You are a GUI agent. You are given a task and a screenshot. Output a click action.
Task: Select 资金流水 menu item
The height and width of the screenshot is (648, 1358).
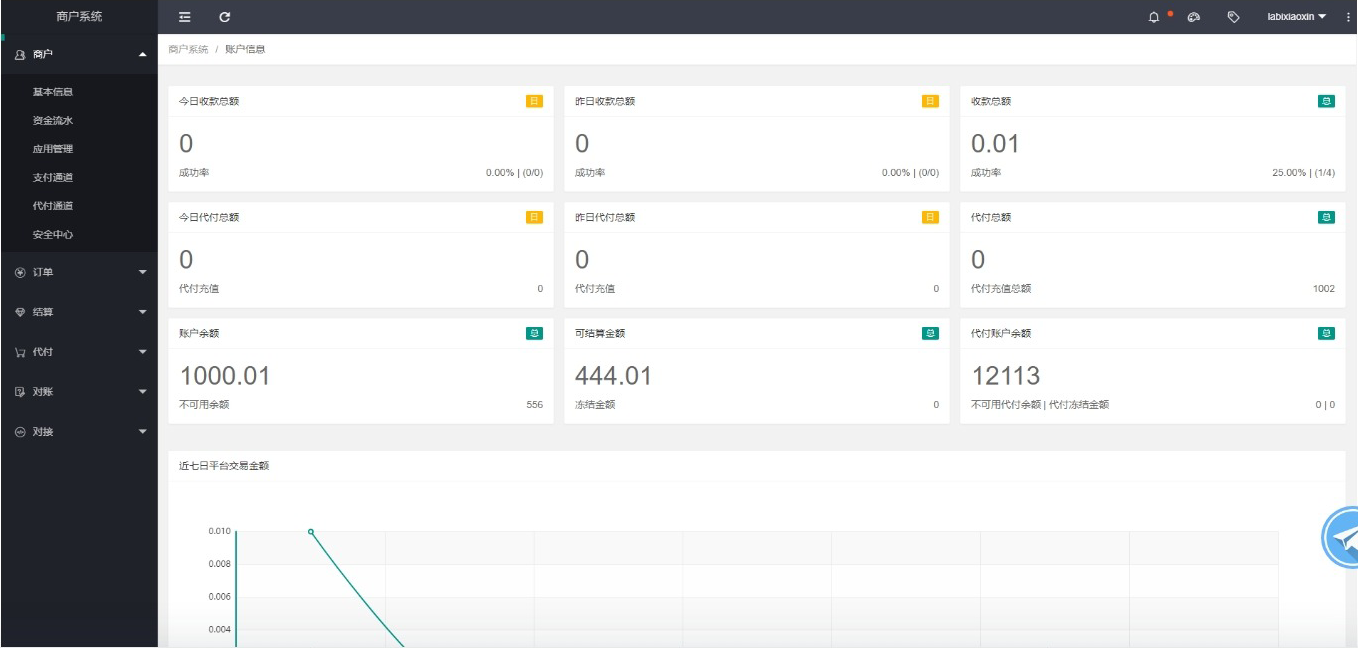pyautogui.click(x=53, y=120)
